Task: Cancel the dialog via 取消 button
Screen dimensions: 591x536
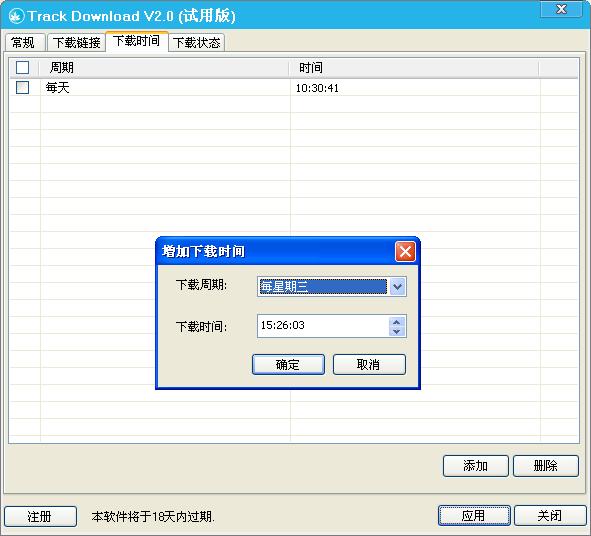Action: pyautogui.click(x=369, y=364)
